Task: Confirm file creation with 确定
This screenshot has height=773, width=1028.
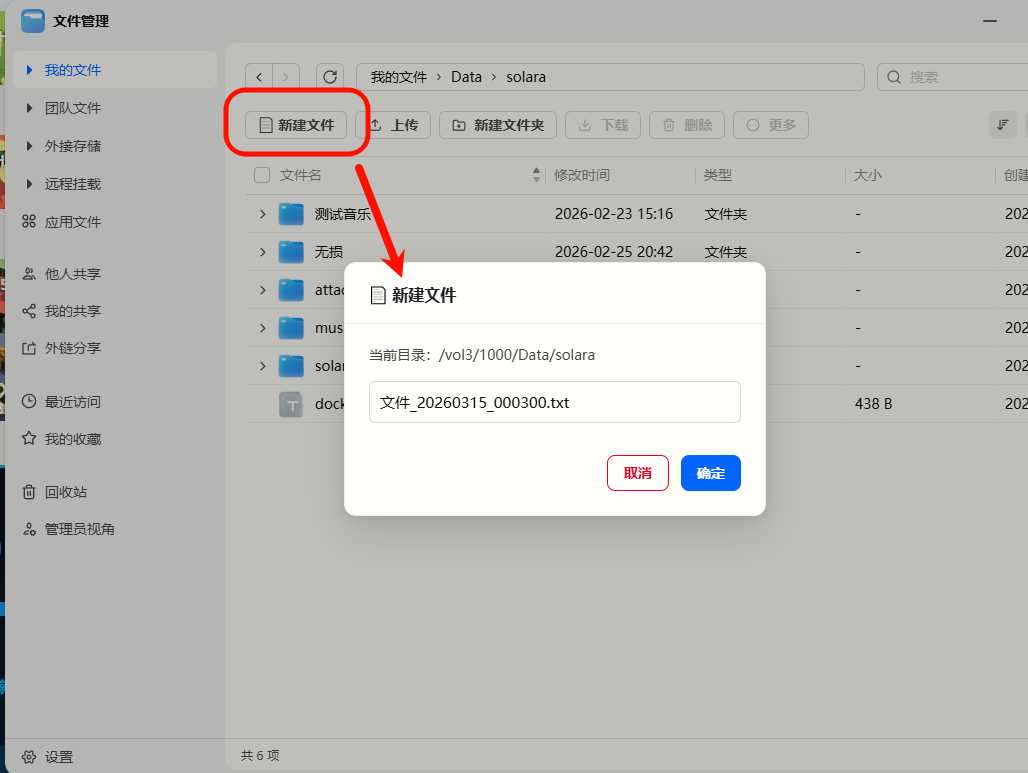Action: tap(711, 473)
